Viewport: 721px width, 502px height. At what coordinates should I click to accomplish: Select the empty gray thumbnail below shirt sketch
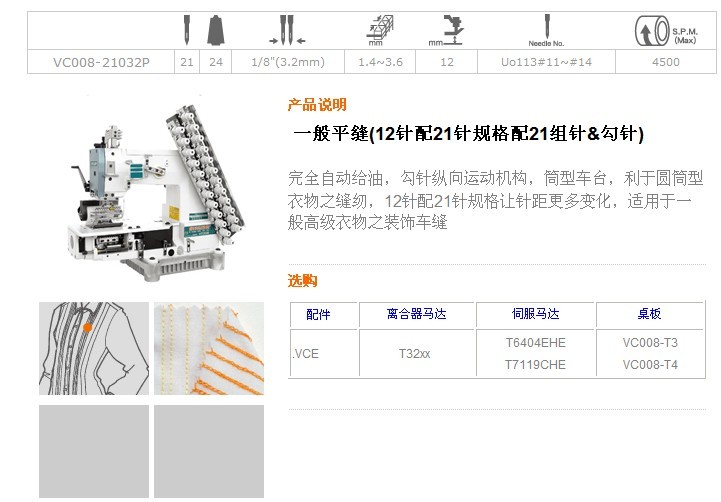pyautogui.click(x=94, y=451)
